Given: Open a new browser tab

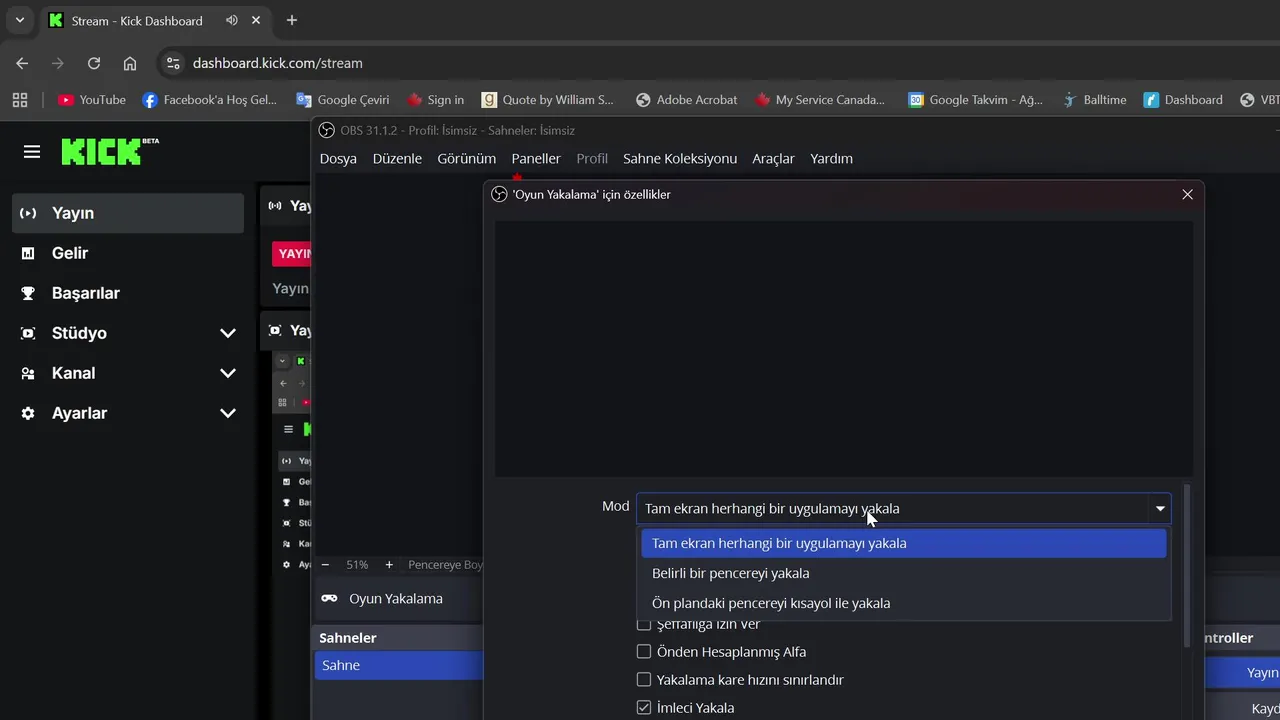Looking at the screenshot, I should [292, 20].
